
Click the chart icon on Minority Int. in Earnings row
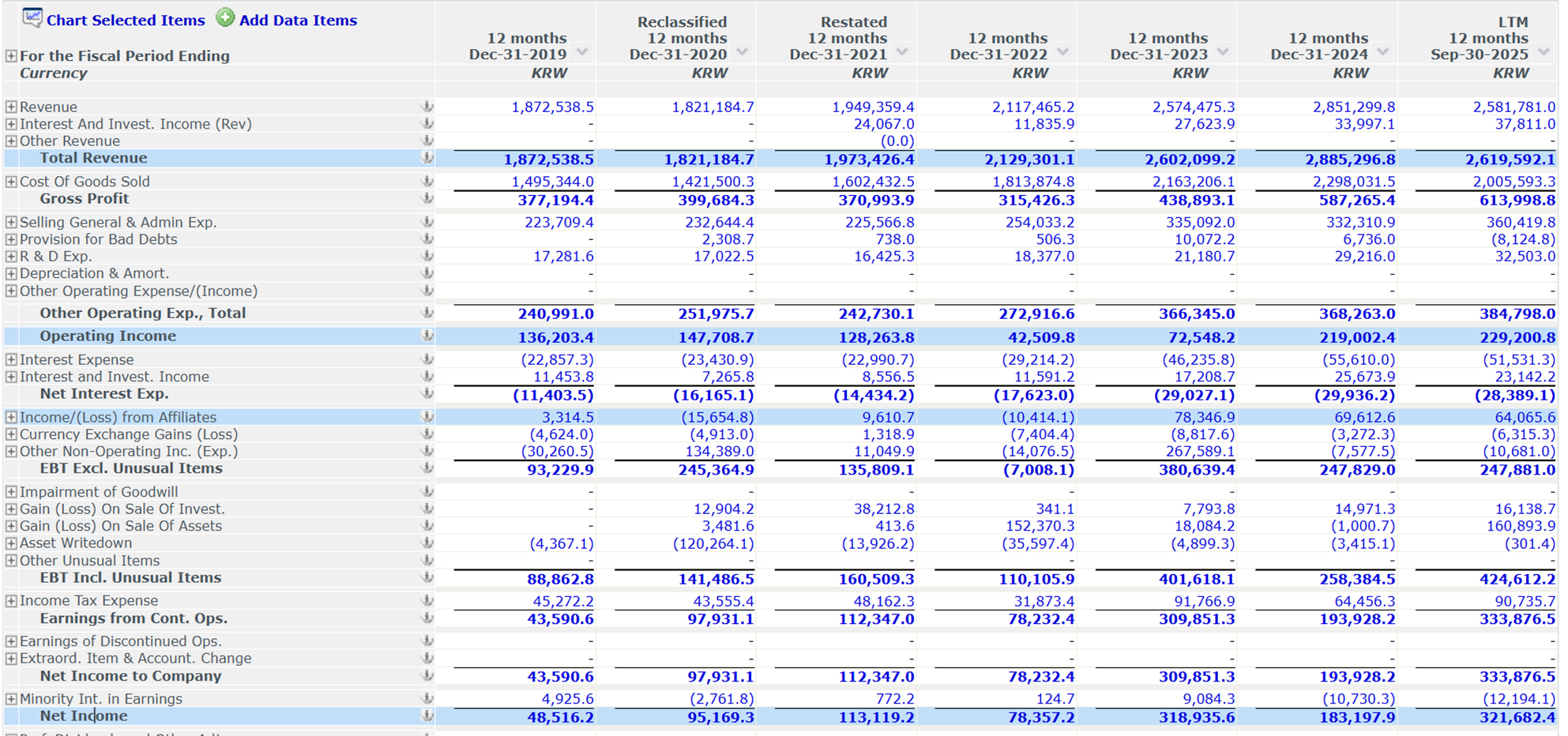point(427,699)
